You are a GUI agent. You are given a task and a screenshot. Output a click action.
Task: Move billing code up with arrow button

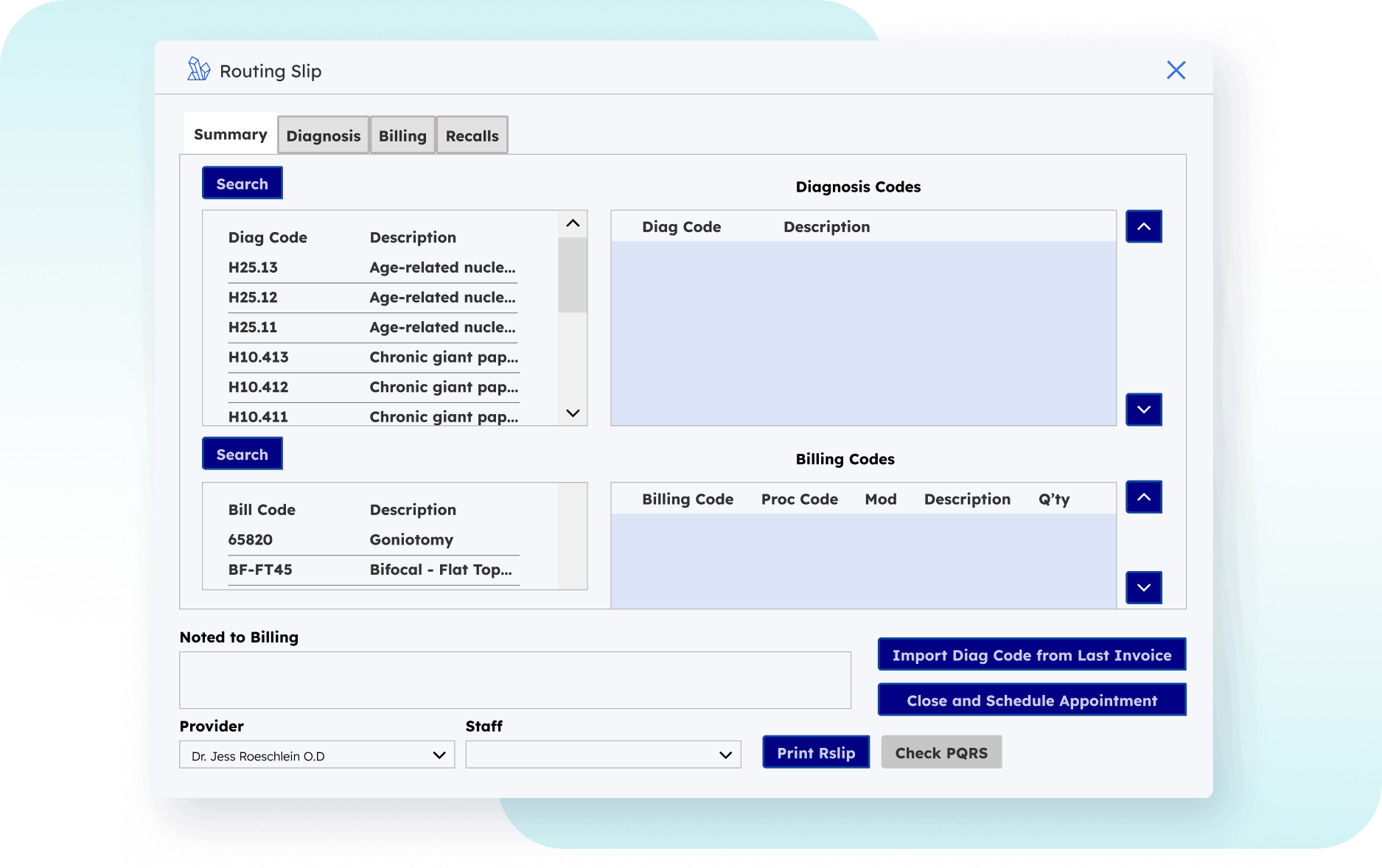pyautogui.click(x=1143, y=497)
